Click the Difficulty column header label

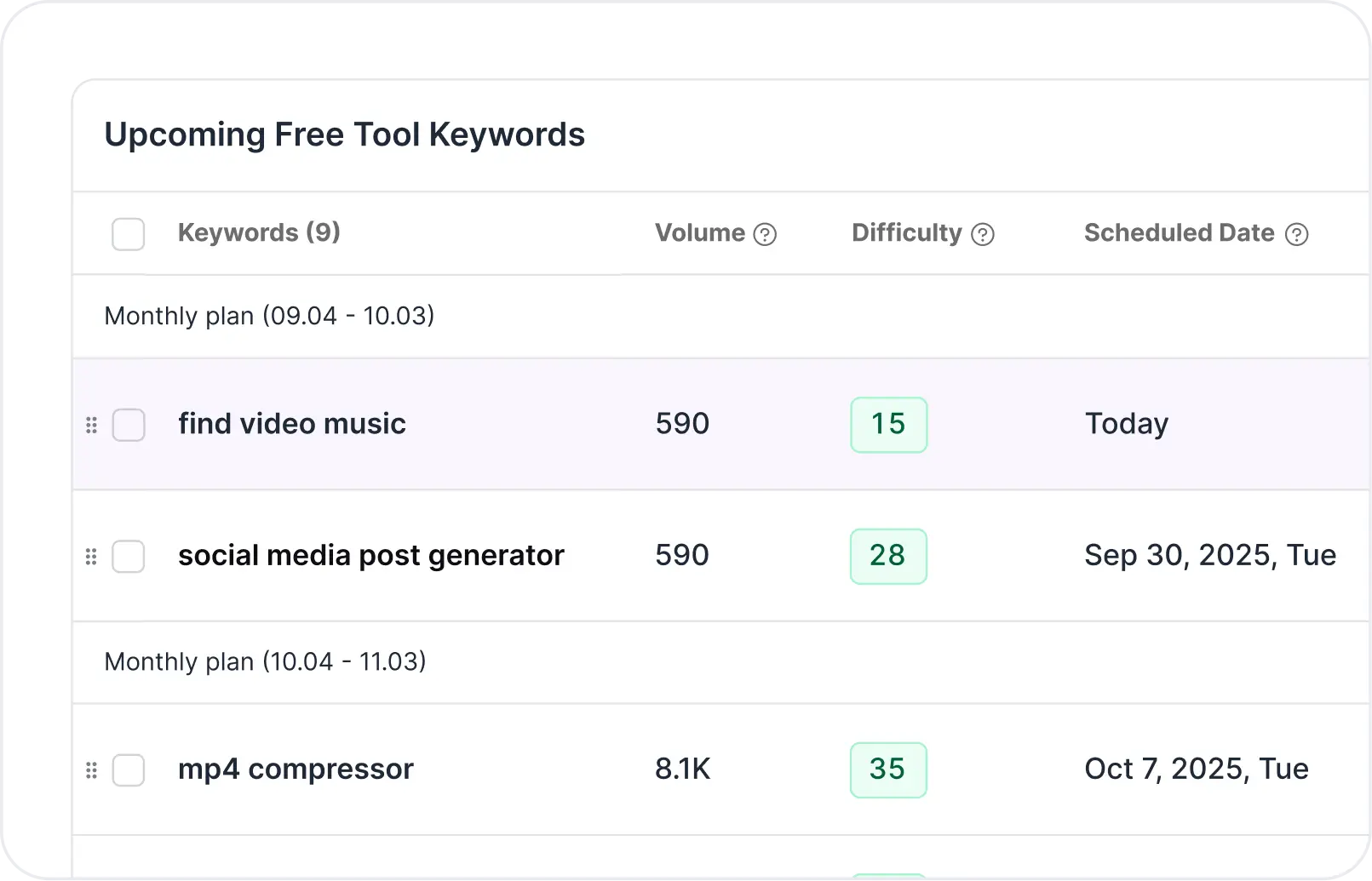(x=906, y=232)
